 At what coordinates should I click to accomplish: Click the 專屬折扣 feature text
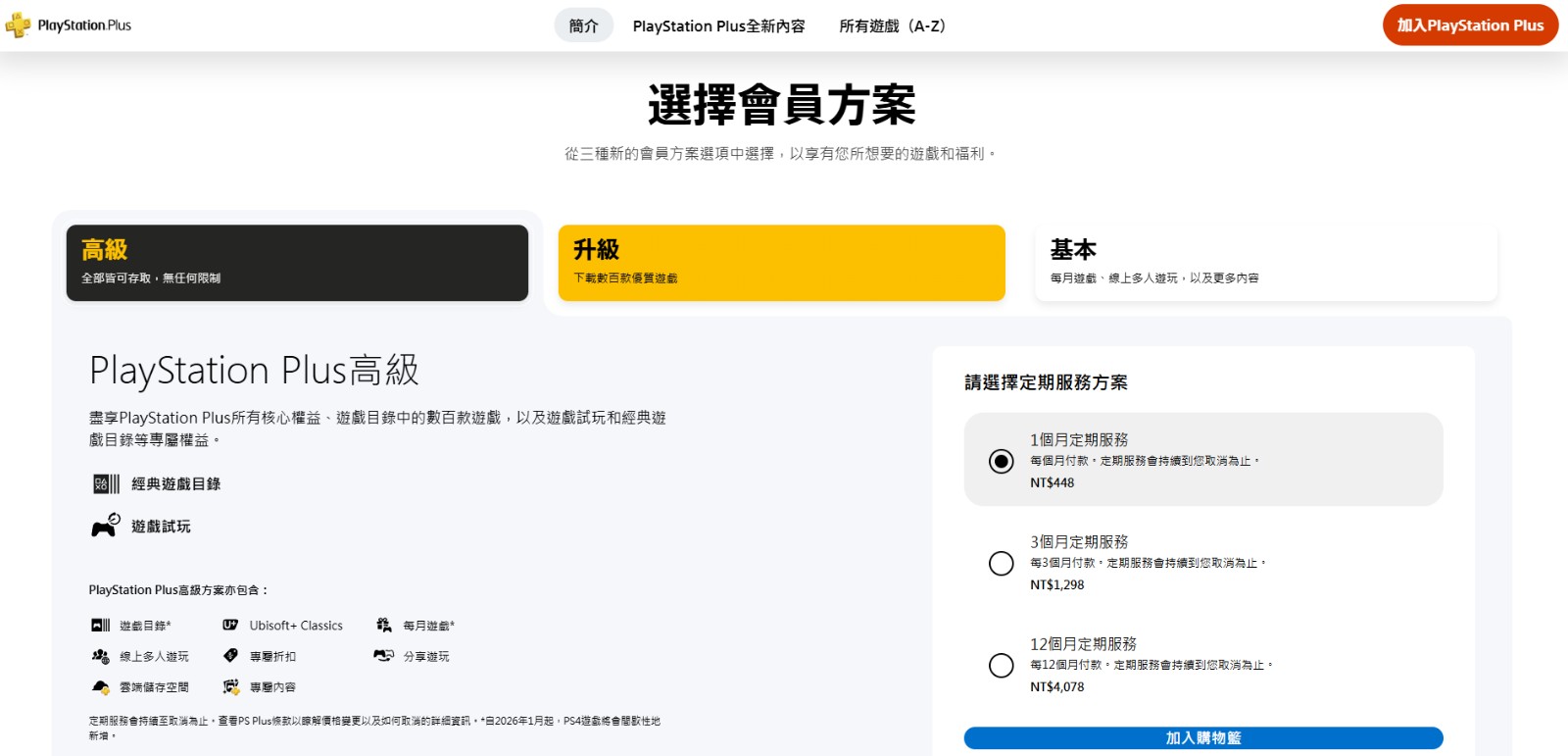(x=272, y=657)
